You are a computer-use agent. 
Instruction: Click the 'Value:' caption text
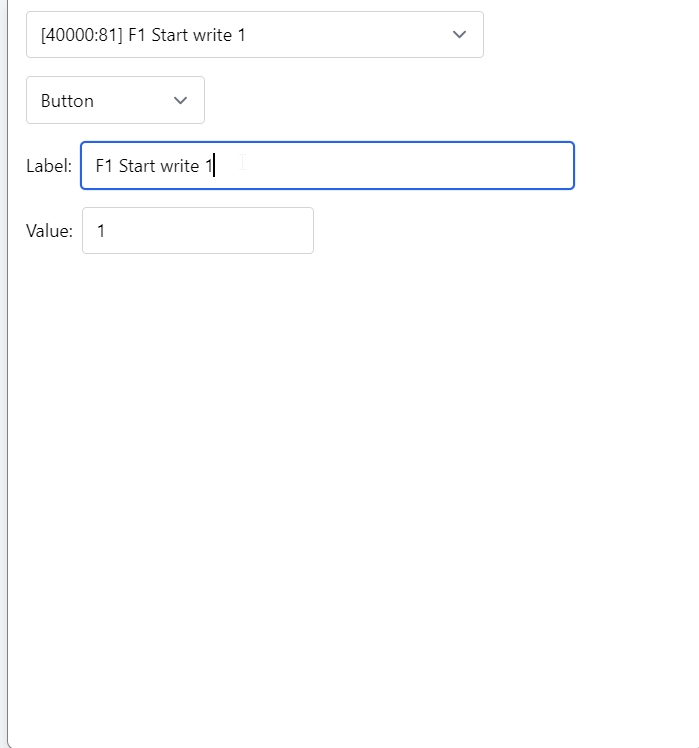pyautogui.click(x=49, y=231)
